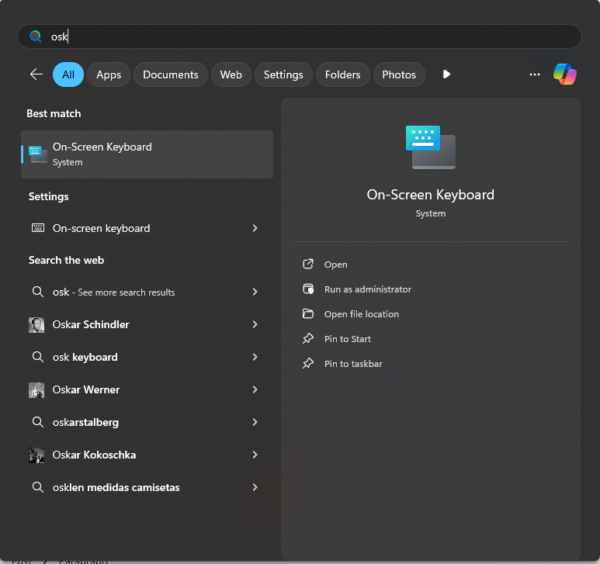Click the magnifier icon next to osk keyboard
Image resolution: width=600 pixels, height=564 pixels.
point(38,357)
